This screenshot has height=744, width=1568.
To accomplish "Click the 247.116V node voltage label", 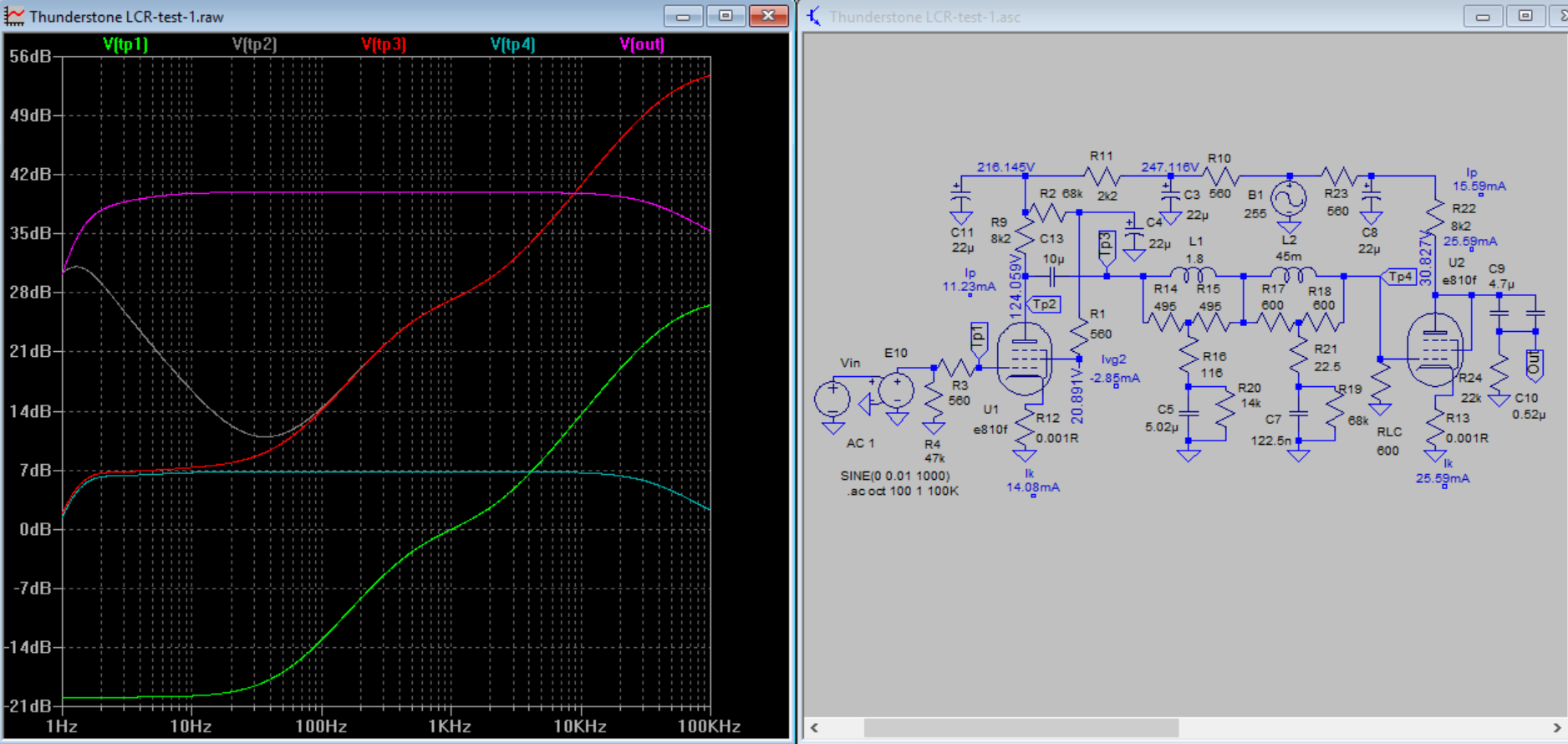I will (x=1170, y=167).
